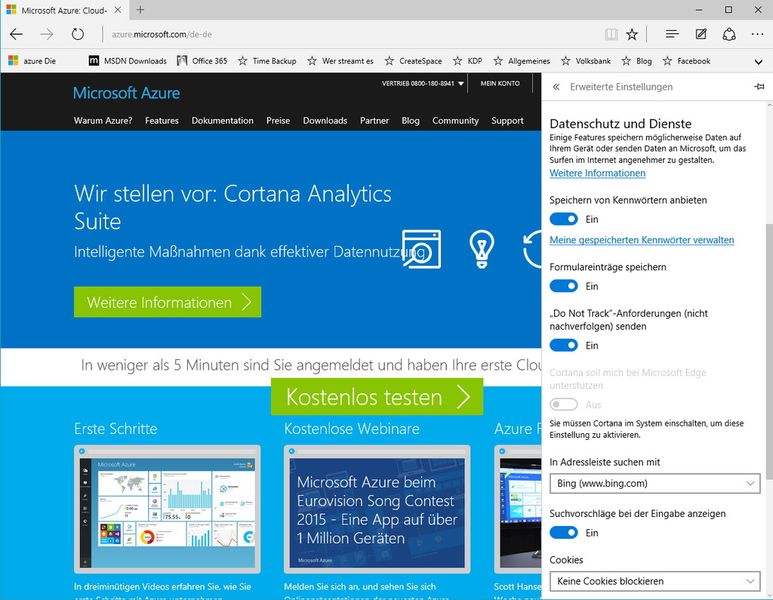The image size is (773, 600).
Task: Open Time Backup favorite
Action: click(267, 61)
